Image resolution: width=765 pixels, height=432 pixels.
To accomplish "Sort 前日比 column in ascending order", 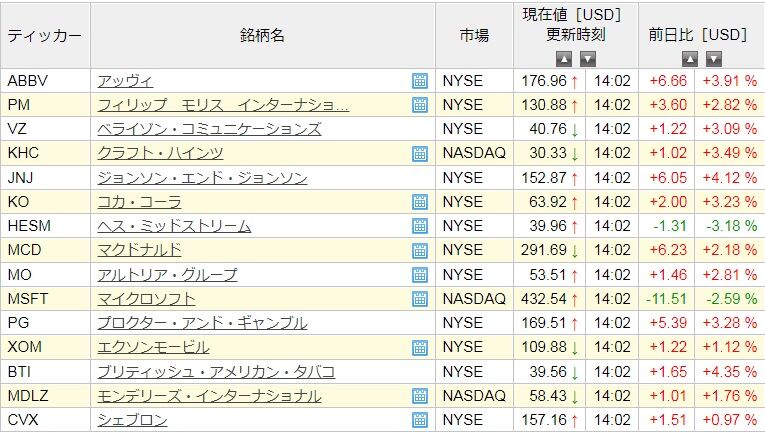I will point(690,58).
